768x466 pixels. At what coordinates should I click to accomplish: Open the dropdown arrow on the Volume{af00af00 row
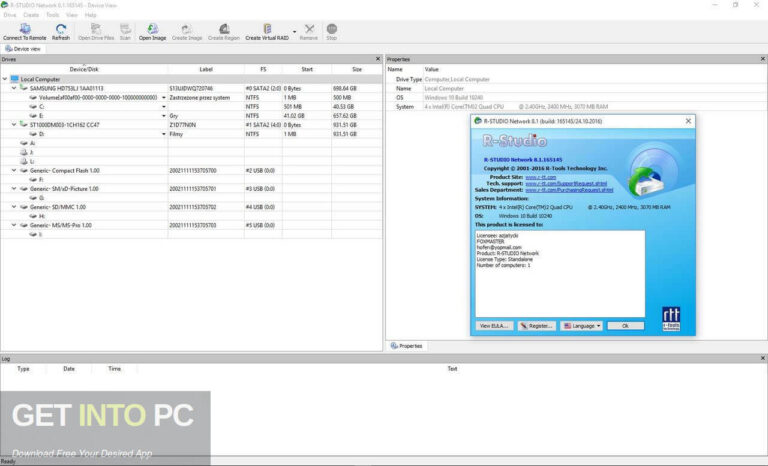point(164,98)
